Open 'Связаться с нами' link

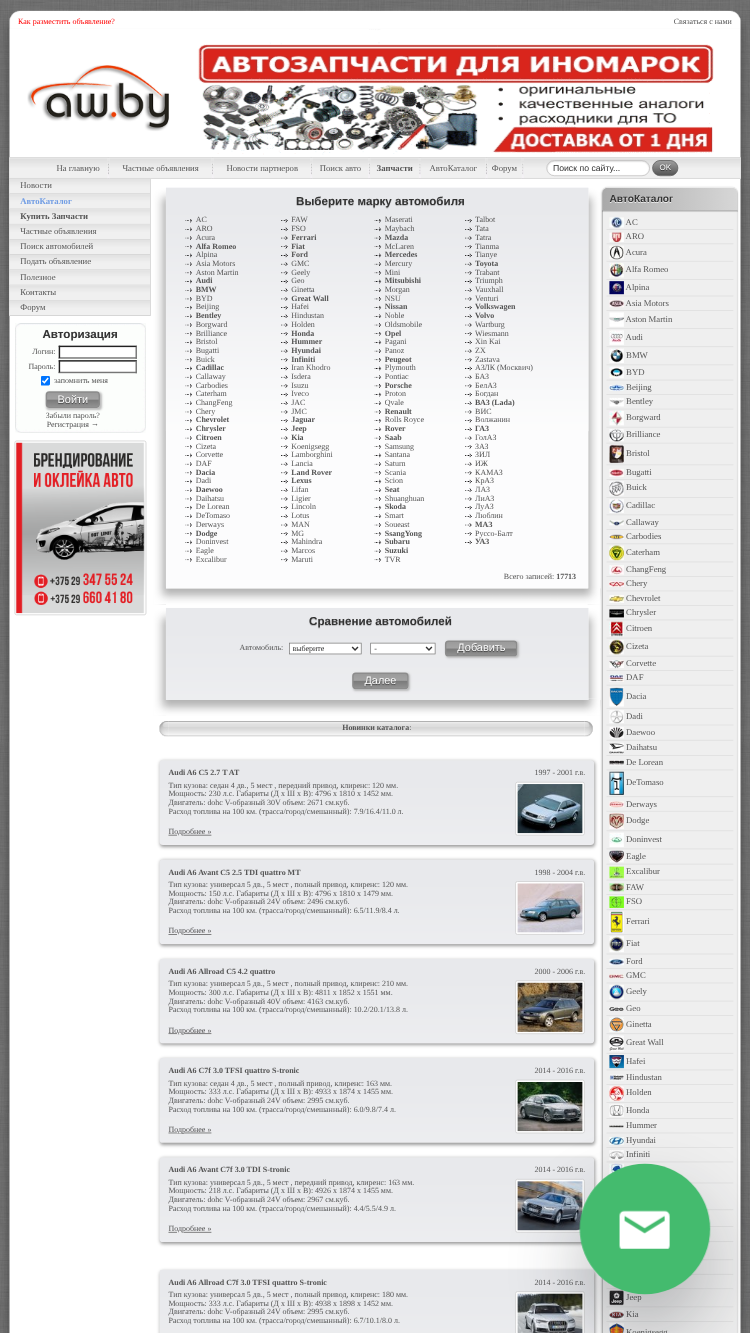pos(702,21)
